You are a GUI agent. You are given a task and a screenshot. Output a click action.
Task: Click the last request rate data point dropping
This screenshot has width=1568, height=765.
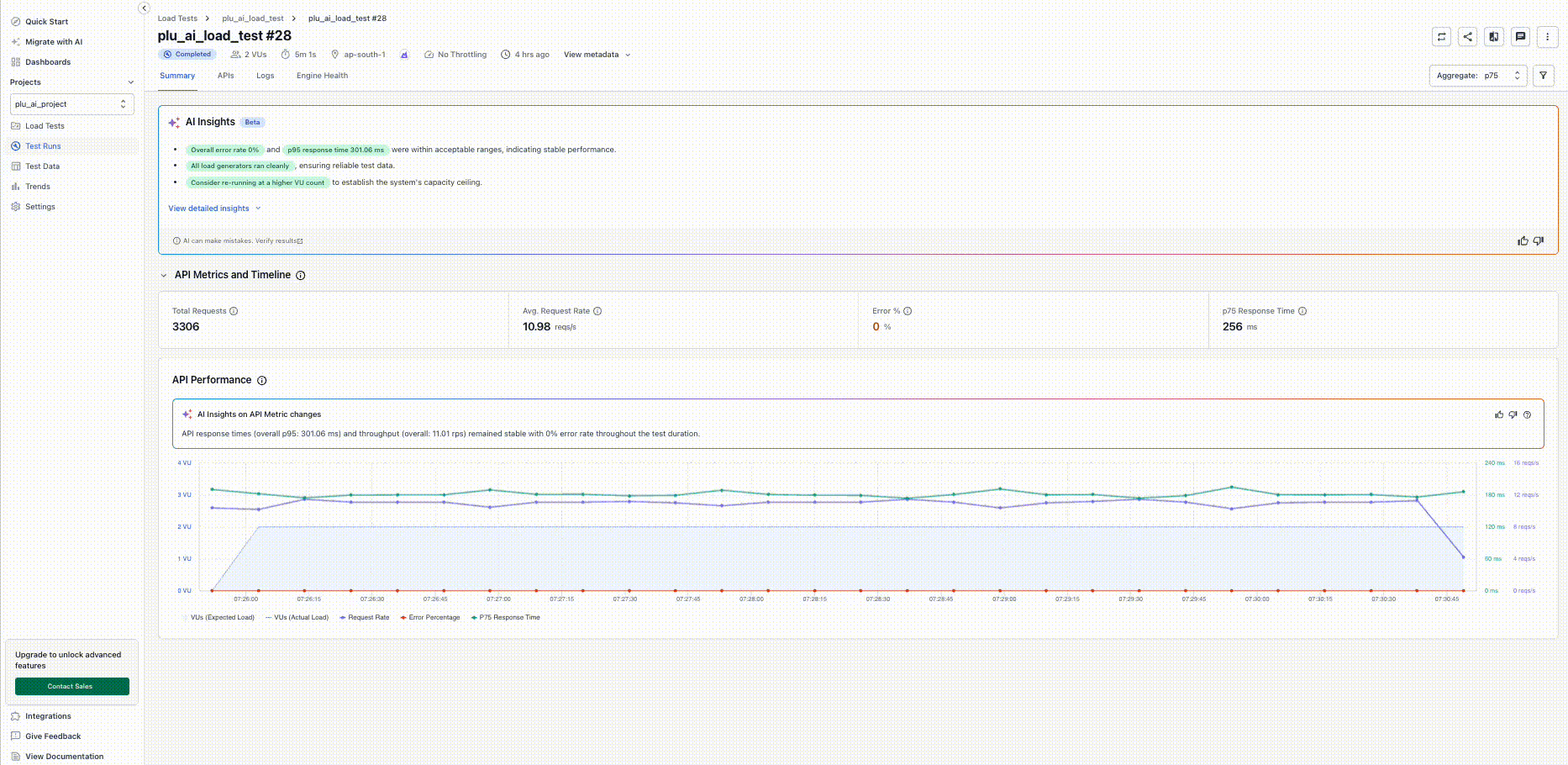(1463, 557)
